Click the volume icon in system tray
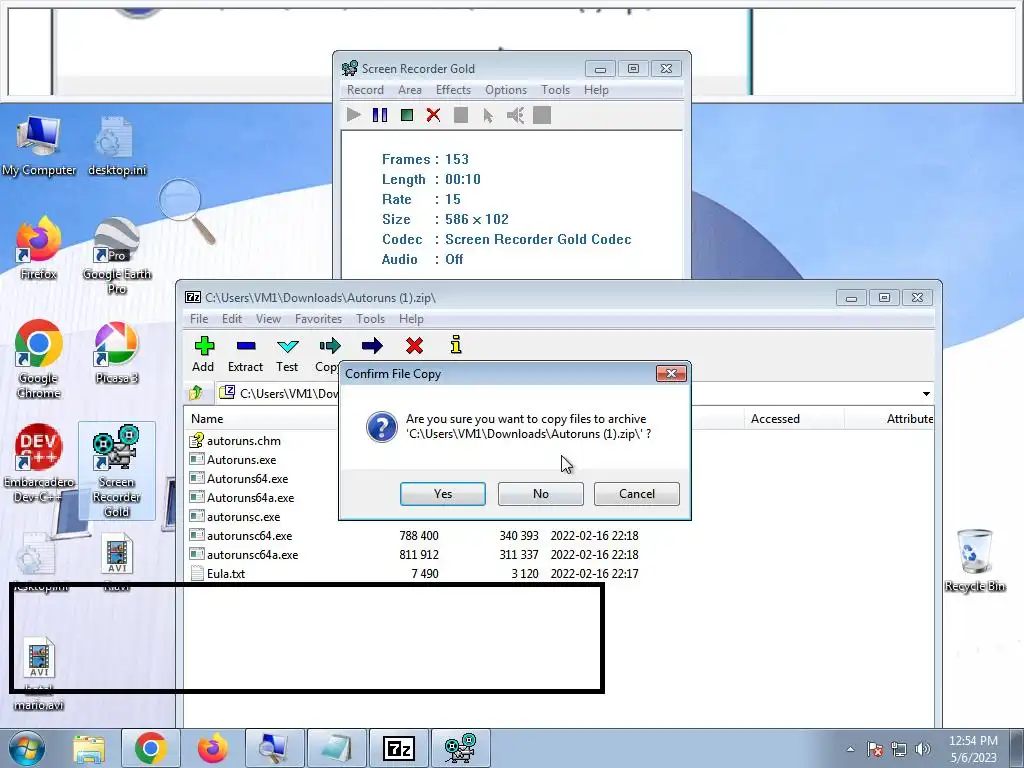 (923, 749)
